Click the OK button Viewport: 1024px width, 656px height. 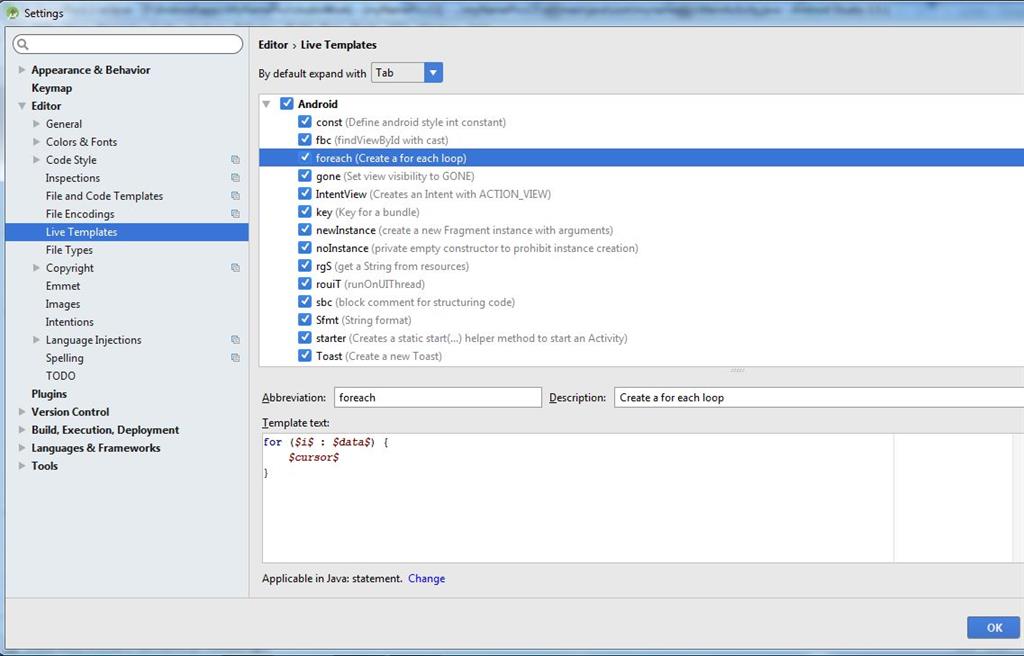click(994, 627)
